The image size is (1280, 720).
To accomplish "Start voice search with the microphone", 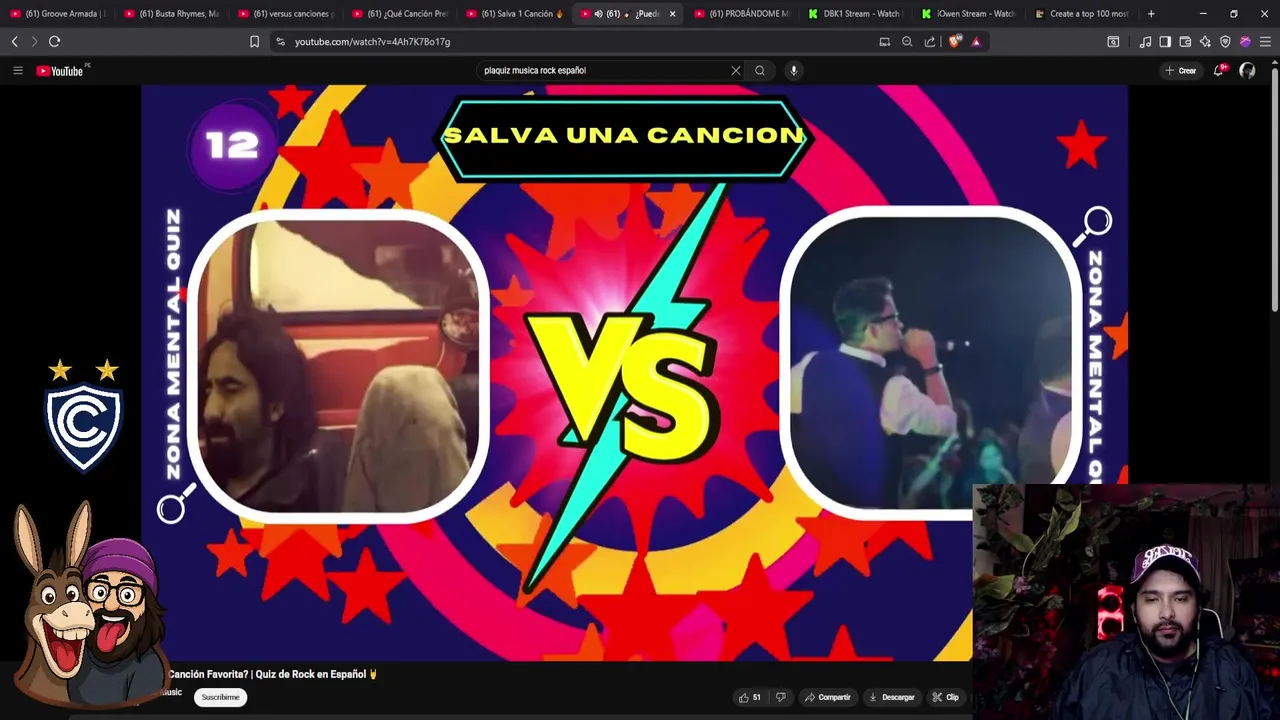I will click(794, 70).
